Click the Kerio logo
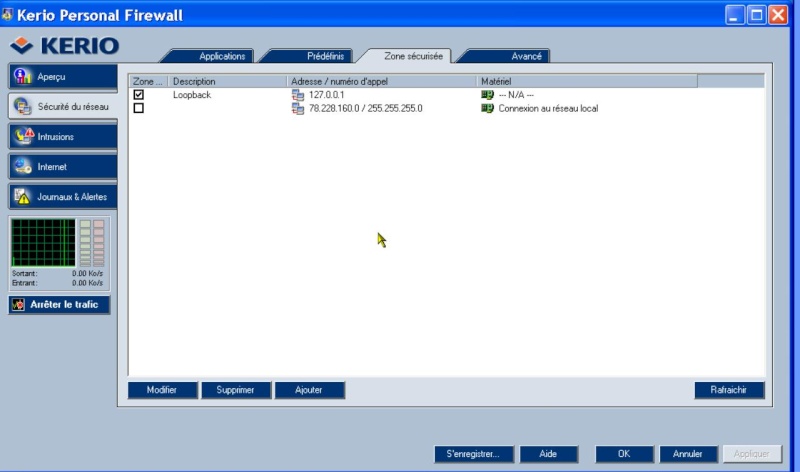This screenshot has width=800, height=472. (x=65, y=46)
